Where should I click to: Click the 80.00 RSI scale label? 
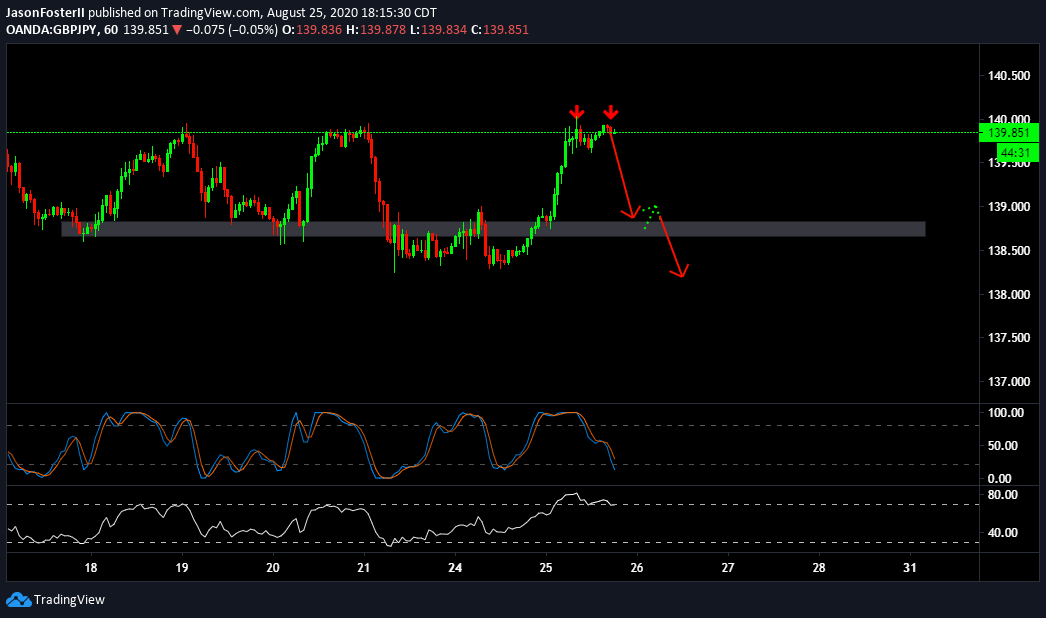[1003, 495]
